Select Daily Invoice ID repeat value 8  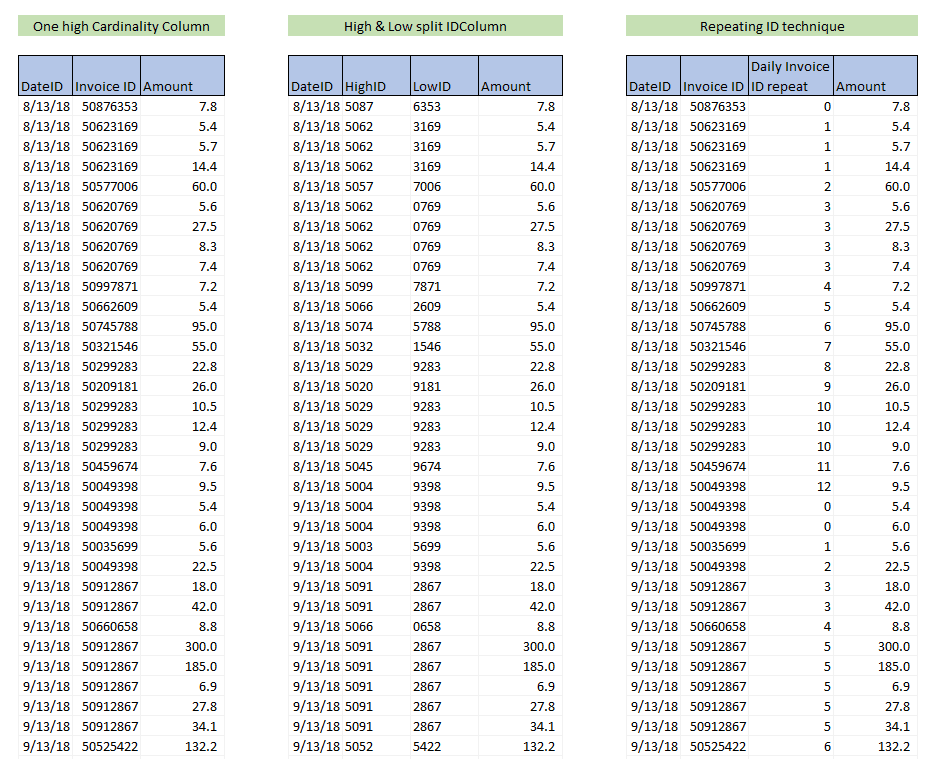pyautogui.click(x=791, y=366)
